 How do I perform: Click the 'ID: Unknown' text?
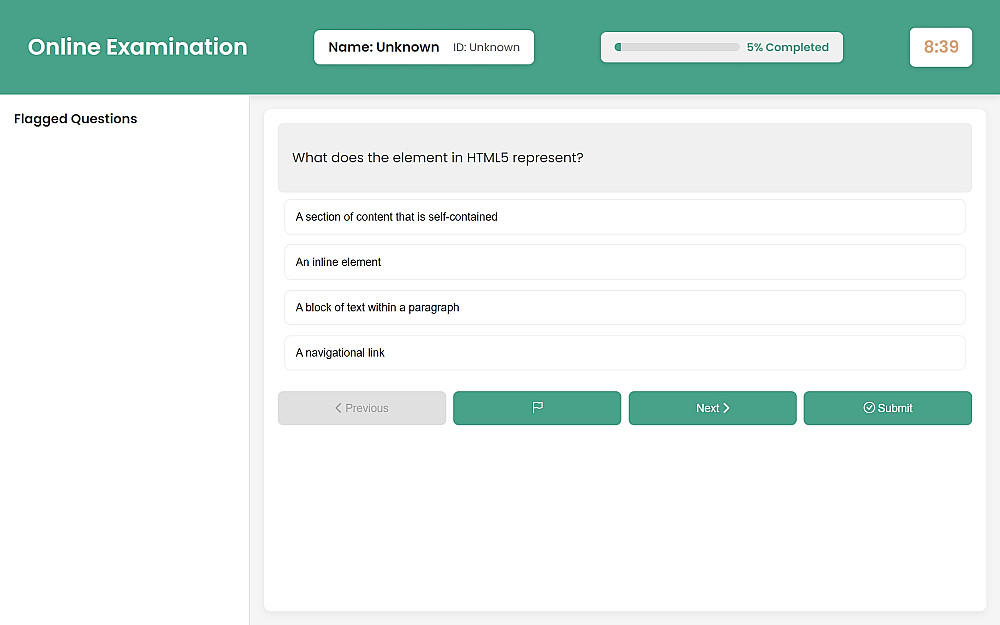[486, 47]
